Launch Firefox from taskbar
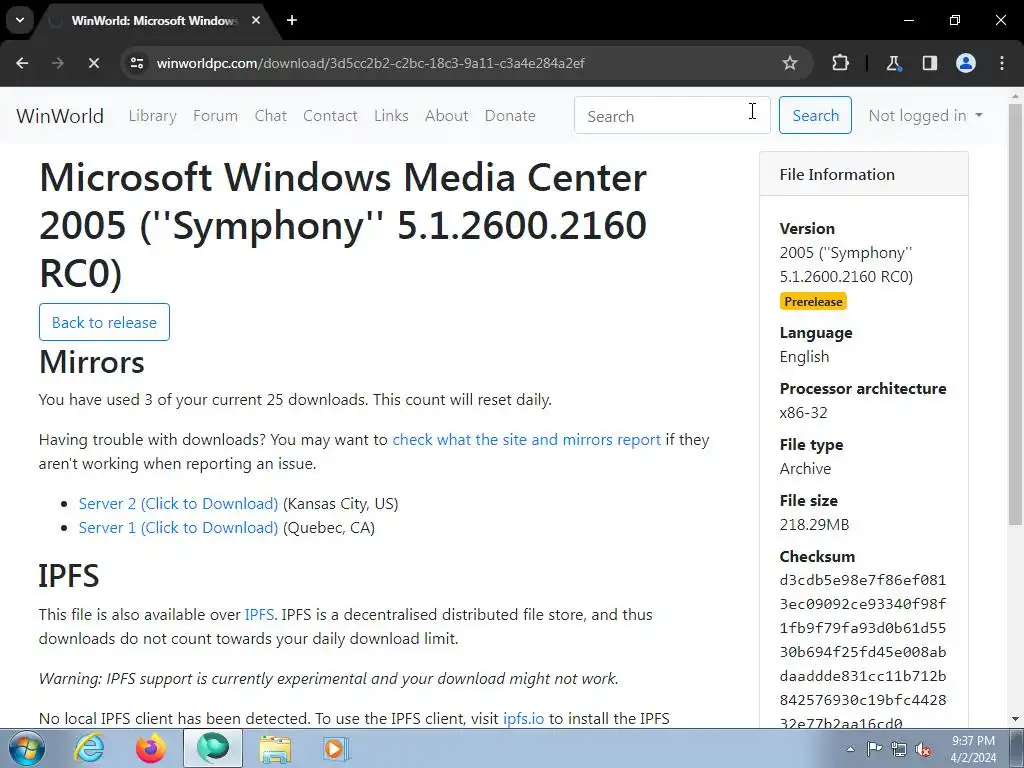Image resolution: width=1024 pixels, height=768 pixels. pyautogui.click(x=151, y=749)
